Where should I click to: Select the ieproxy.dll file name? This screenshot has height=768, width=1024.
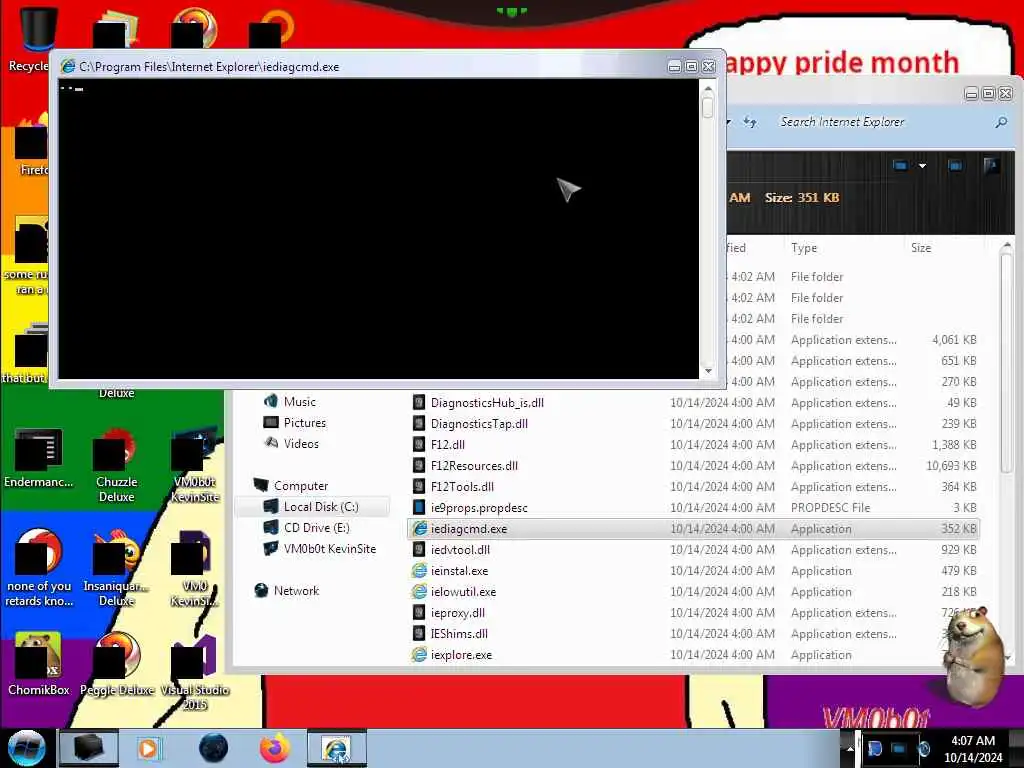pos(458,613)
